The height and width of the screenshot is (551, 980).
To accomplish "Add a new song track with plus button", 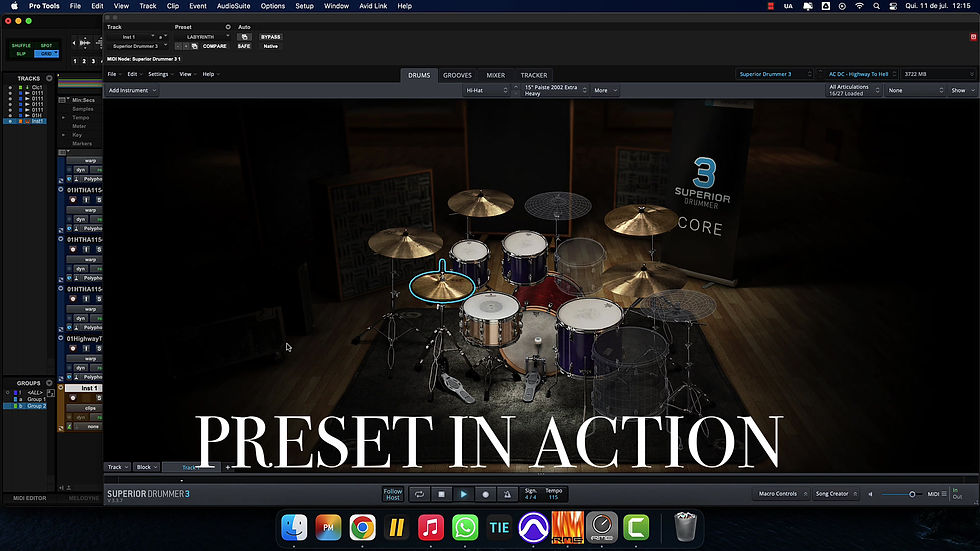I will click(228, 467).
